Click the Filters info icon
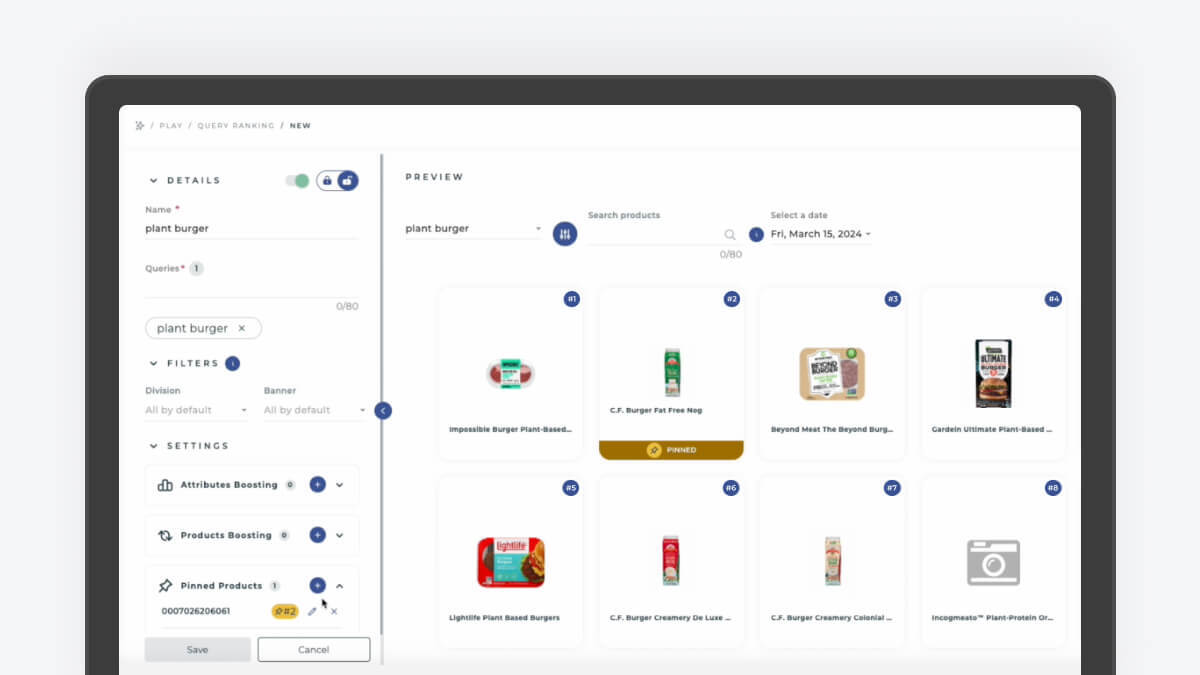1200x675 pixels. (232, 363)
